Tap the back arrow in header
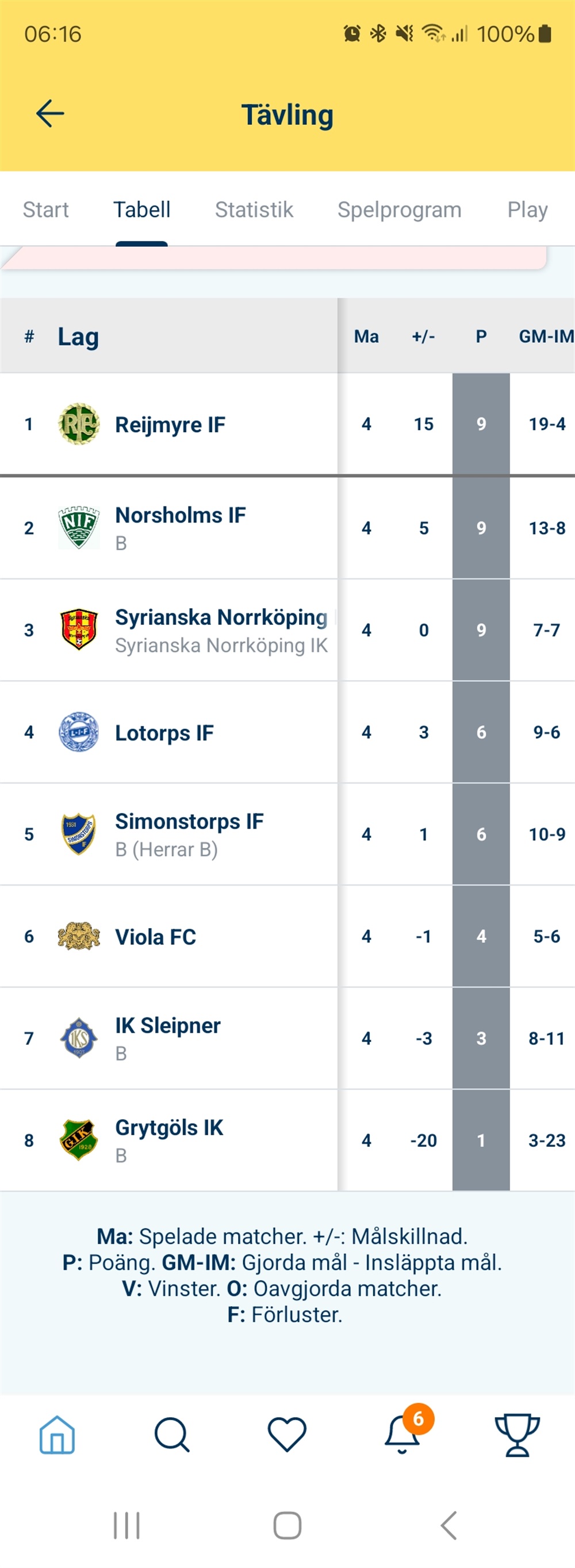The image size is (575, 1568). [50, 114]
